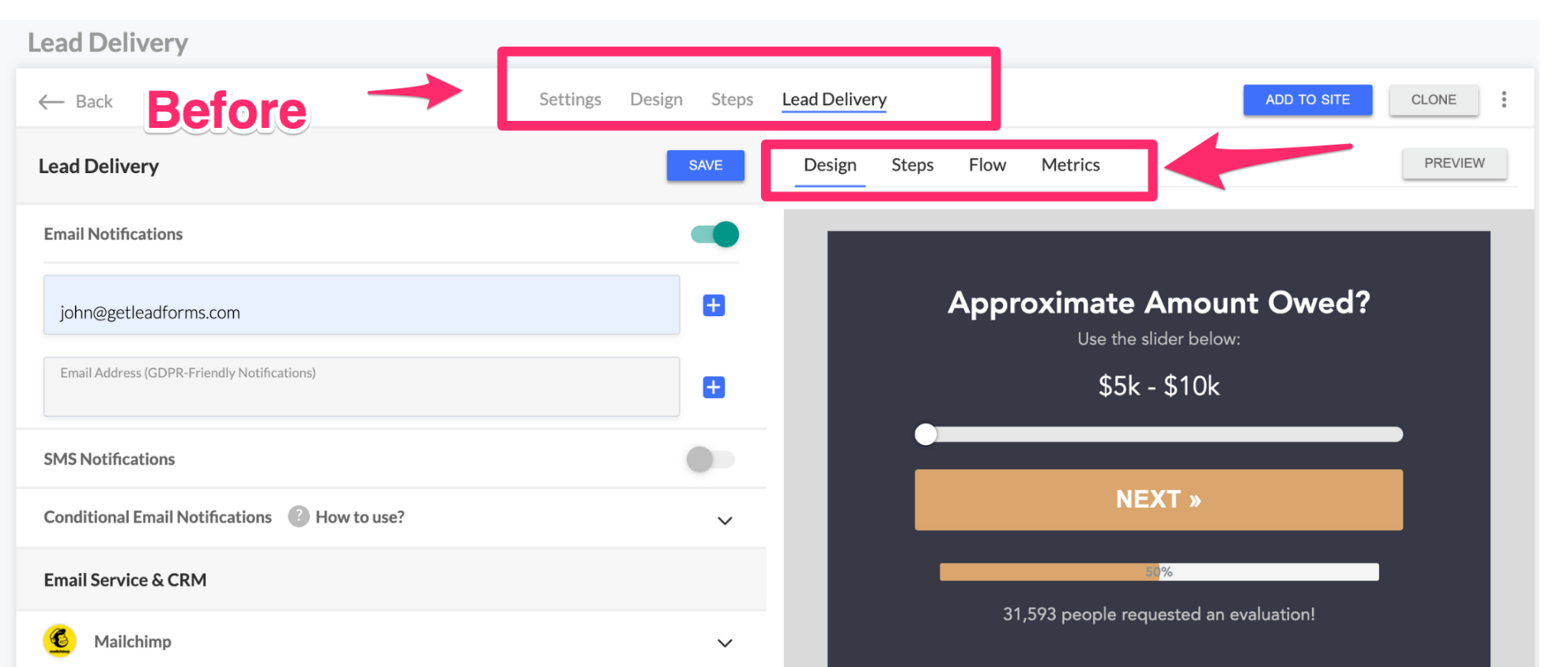1568x667 pixels.
Task: Disable the Email Notifications toggle
Action: [x=715, y=234]
